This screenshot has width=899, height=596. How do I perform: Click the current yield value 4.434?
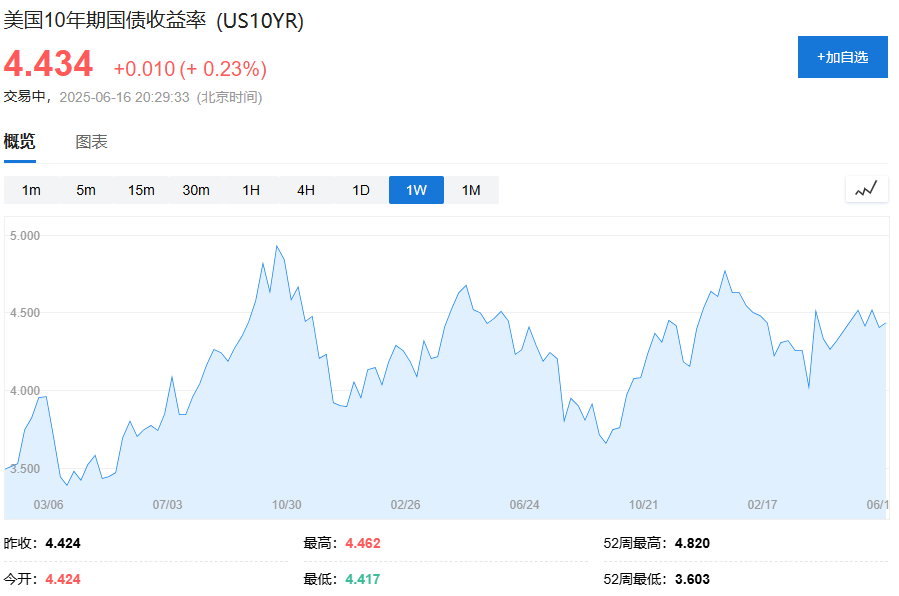click(48, 64)
